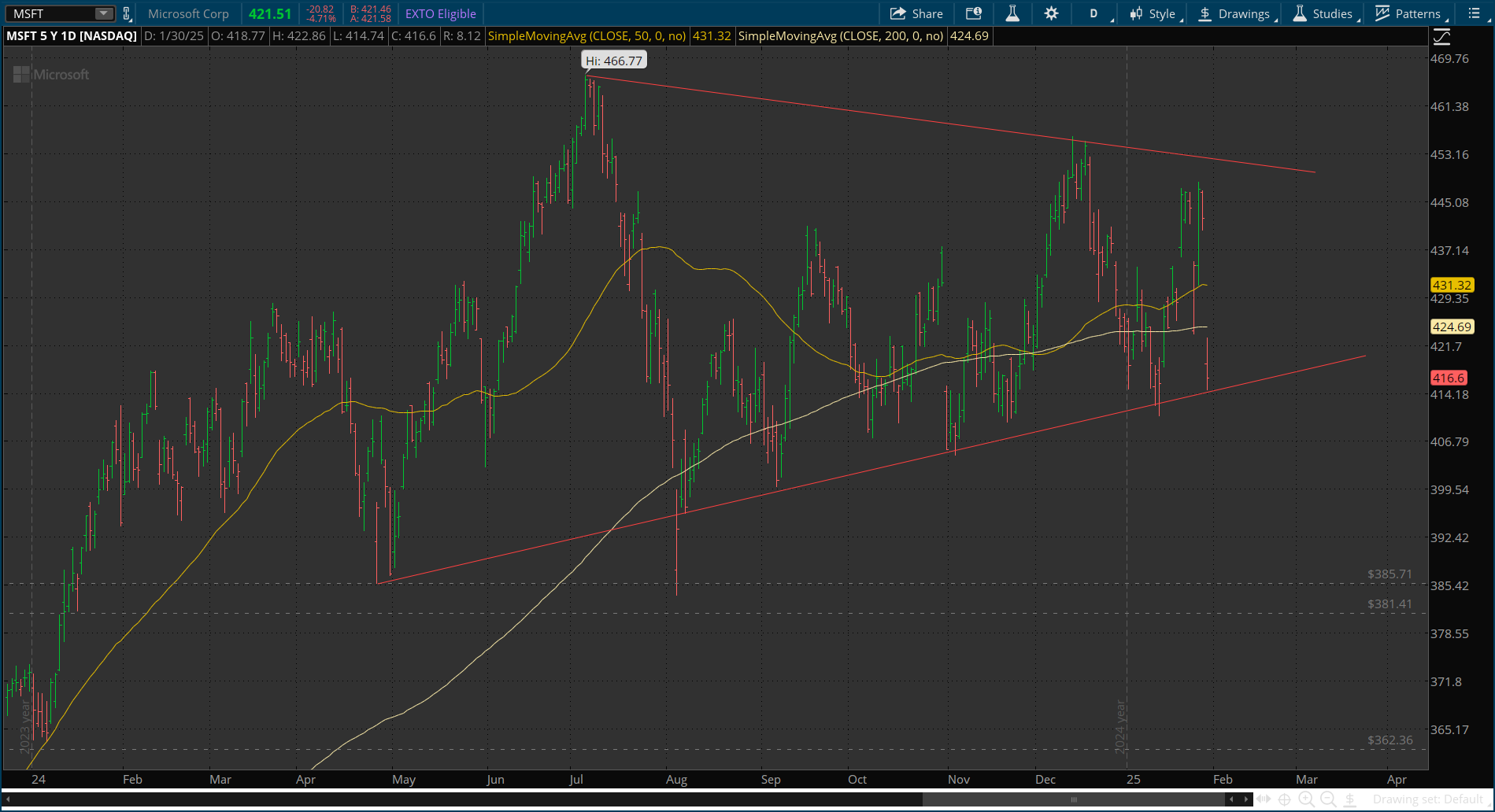Click the horizontal scrollbar thumb
This screenshot has width=1495, height=812.
point(1073,799)
